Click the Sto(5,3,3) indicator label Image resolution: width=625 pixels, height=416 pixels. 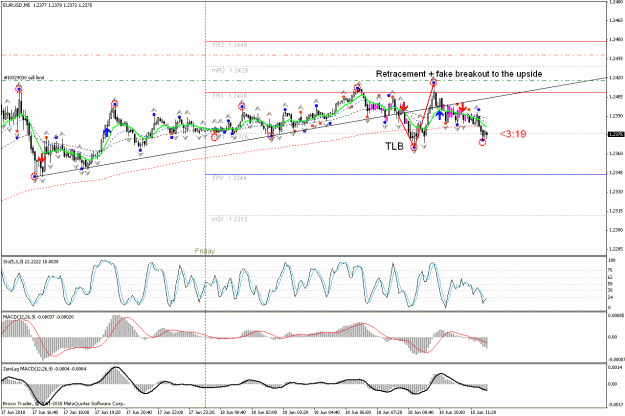[31, 262]
